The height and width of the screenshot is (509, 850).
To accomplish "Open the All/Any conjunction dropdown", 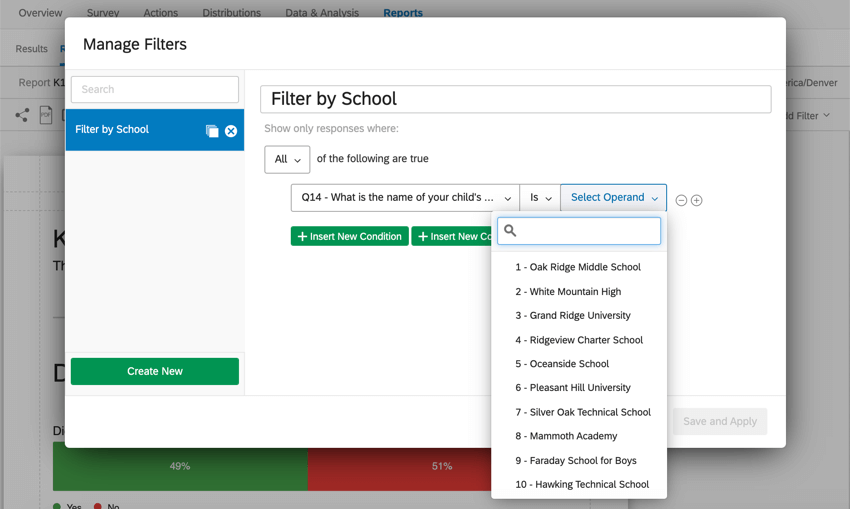I will (287, 159).
